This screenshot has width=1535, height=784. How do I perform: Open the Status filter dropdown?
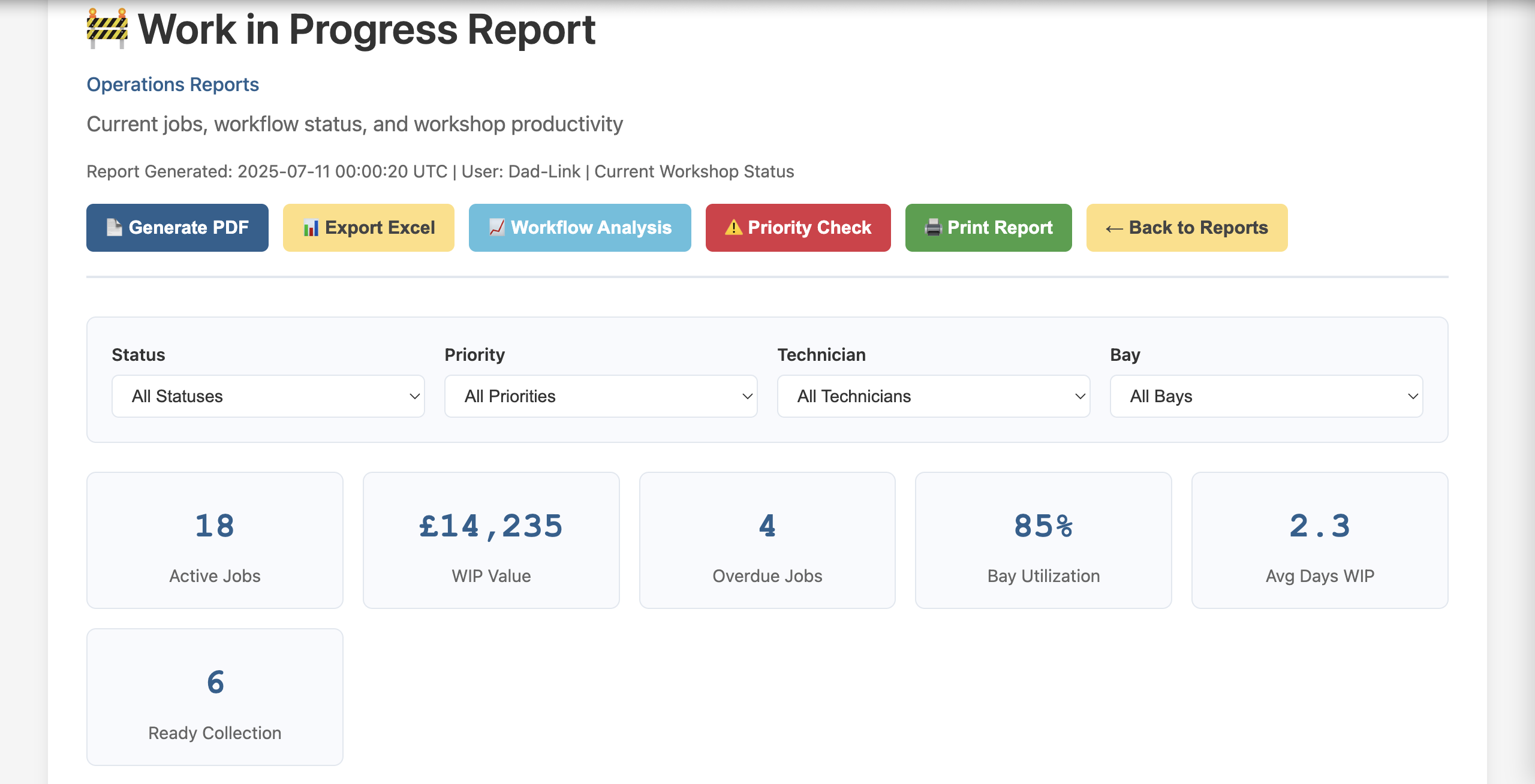tap(267, 396)
